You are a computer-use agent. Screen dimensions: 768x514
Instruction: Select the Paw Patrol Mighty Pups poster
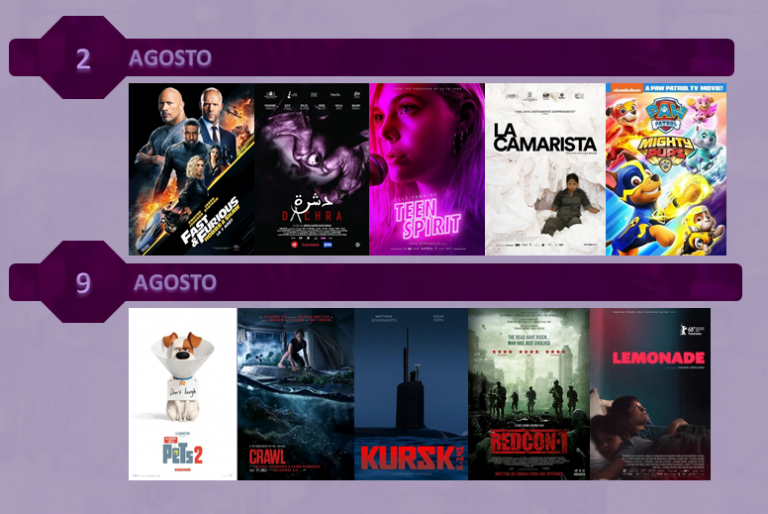pos(666,169)
